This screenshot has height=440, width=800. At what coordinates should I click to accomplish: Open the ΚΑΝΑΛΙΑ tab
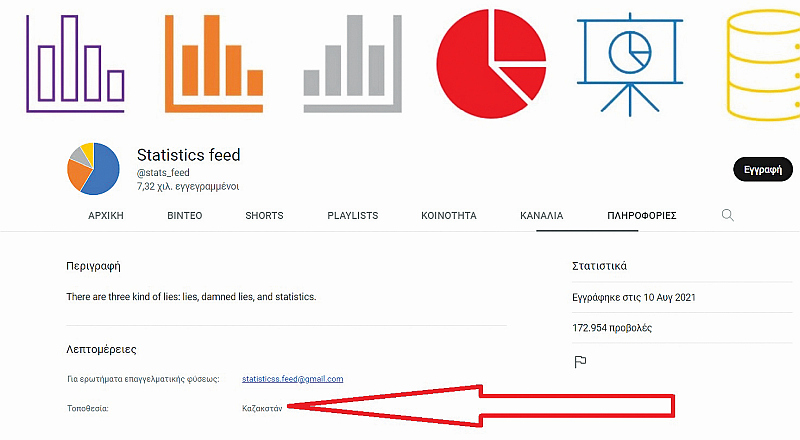[541, 215]
